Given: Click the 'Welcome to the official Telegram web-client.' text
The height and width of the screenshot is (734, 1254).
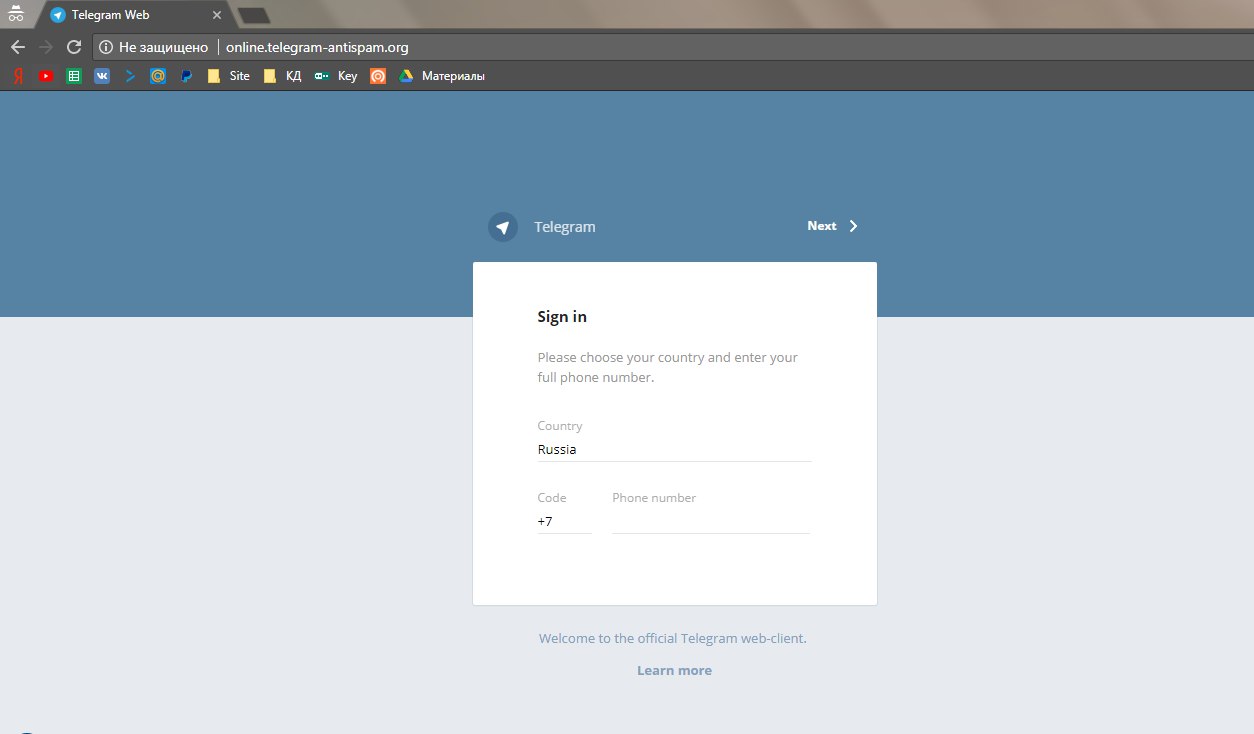Looking at the screenshot, I should (x=673, y=638).
